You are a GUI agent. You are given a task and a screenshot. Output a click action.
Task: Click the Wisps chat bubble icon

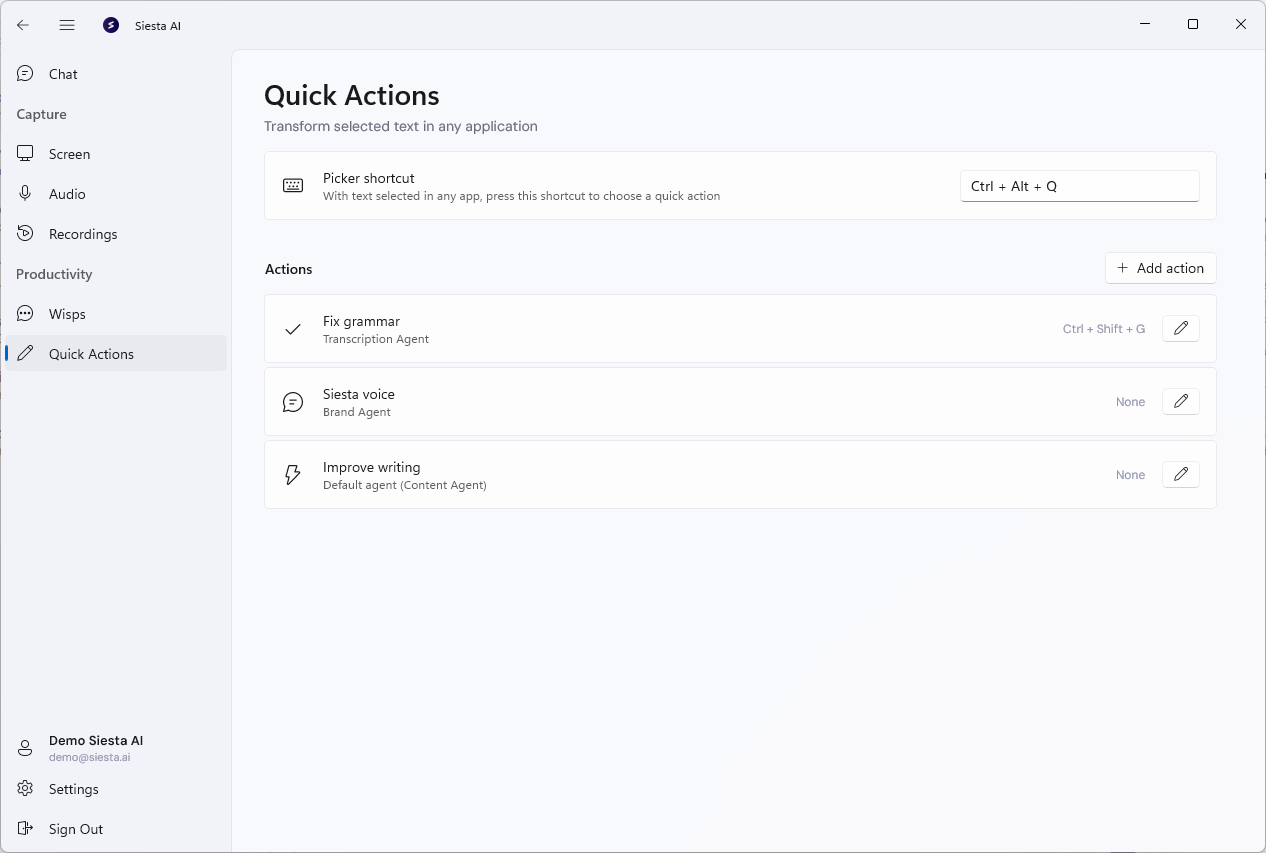tap(25, 314)
